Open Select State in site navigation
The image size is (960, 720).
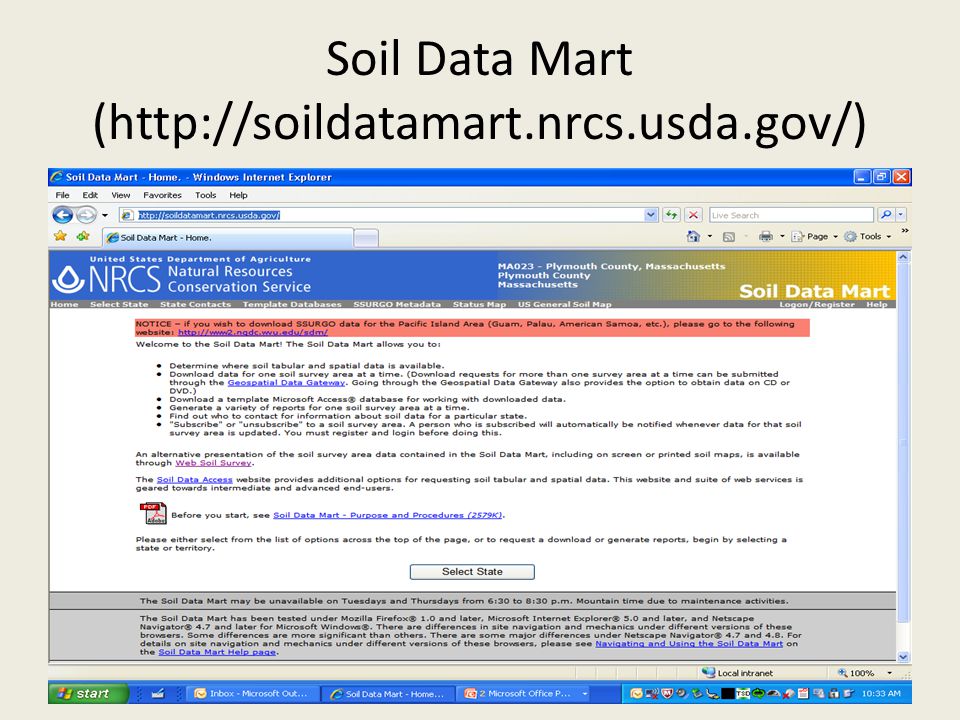point(119,304)
